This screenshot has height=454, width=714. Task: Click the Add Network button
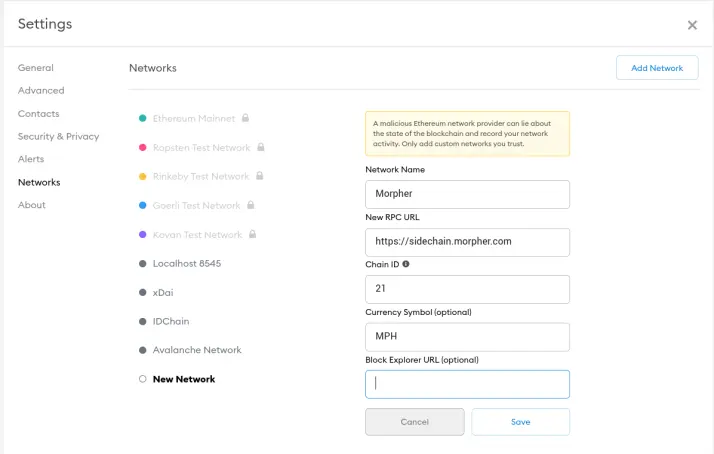[x=657, y=68]
